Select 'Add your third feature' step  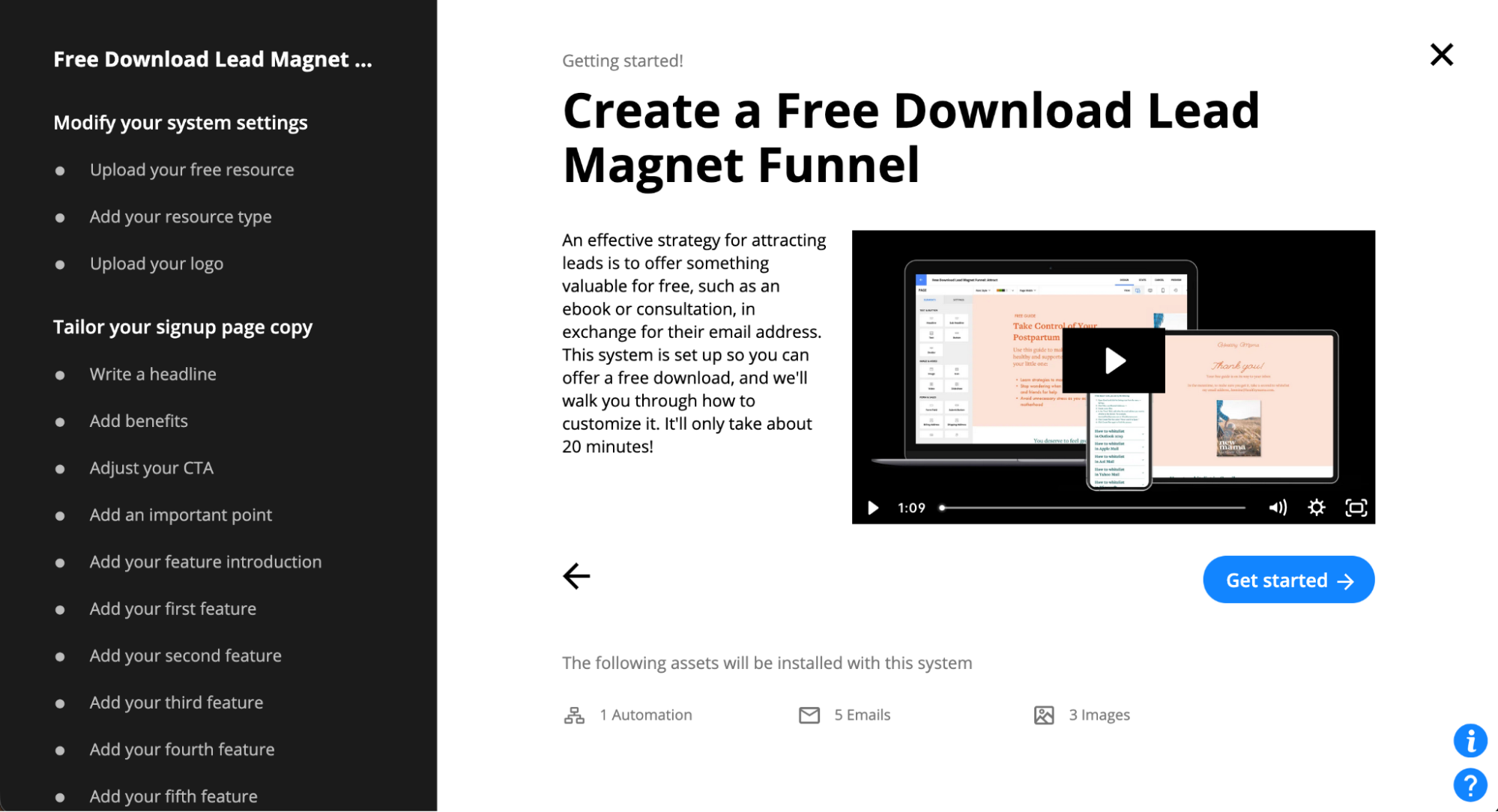pyautogui.click(x=176, y=703)
